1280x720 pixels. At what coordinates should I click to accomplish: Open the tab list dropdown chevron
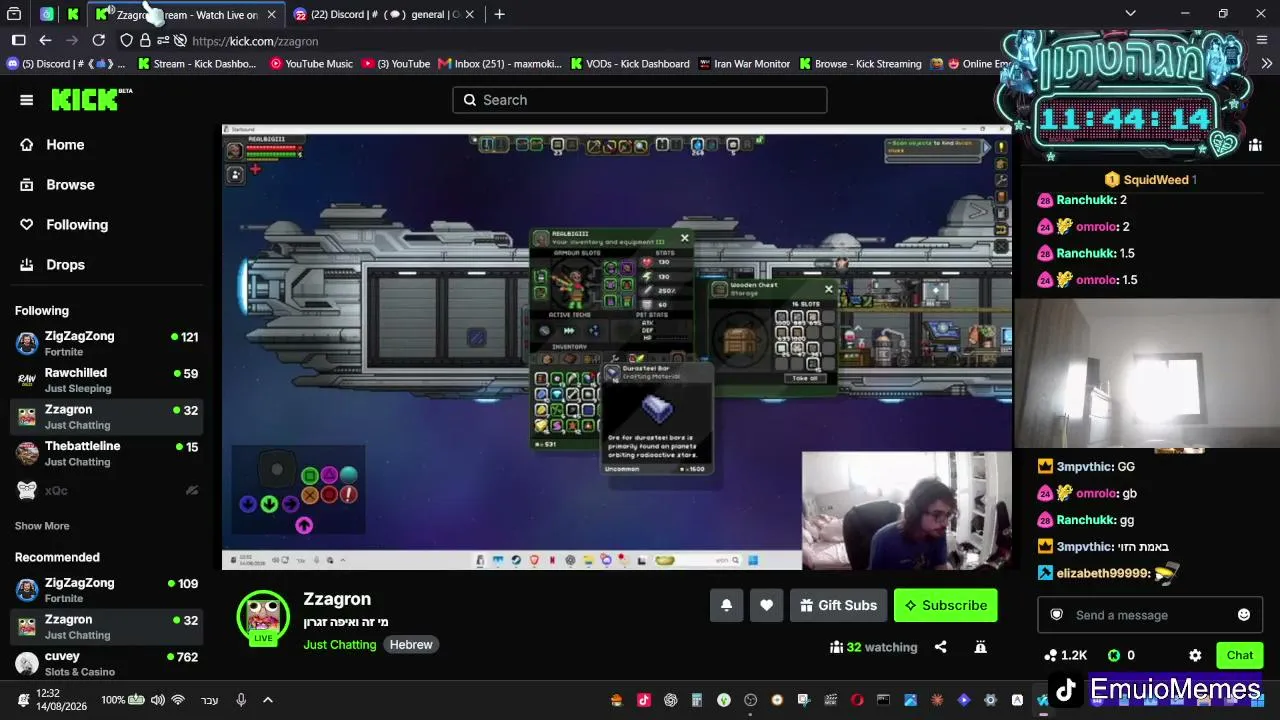tap(1130, 14)
